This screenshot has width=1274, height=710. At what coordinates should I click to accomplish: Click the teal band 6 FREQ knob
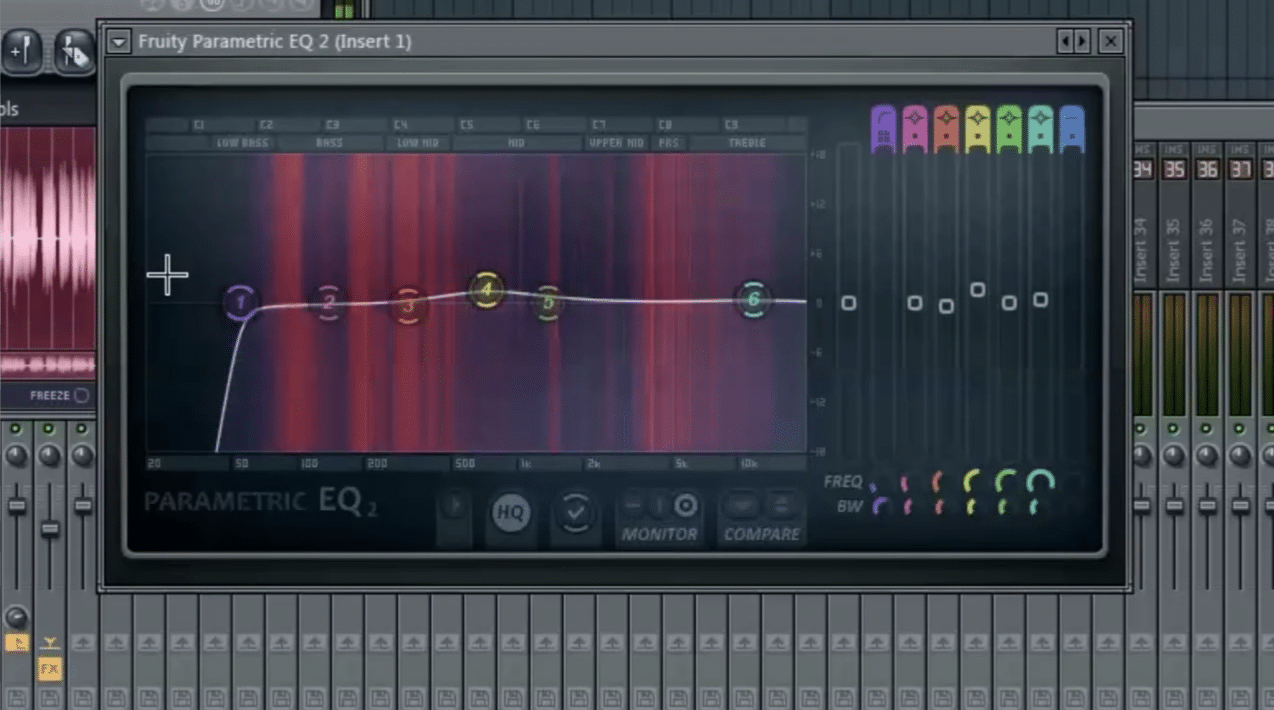(x=1040, y=482)
